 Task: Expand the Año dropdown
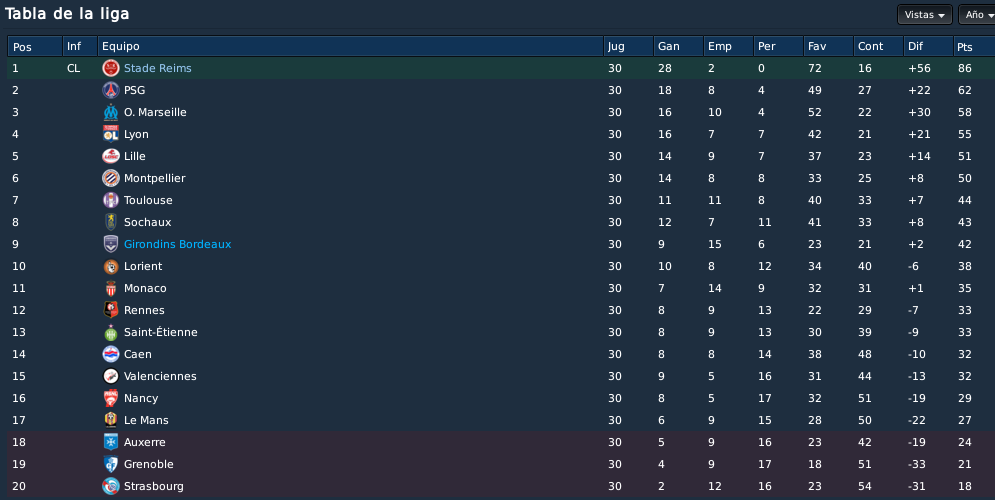977,15
